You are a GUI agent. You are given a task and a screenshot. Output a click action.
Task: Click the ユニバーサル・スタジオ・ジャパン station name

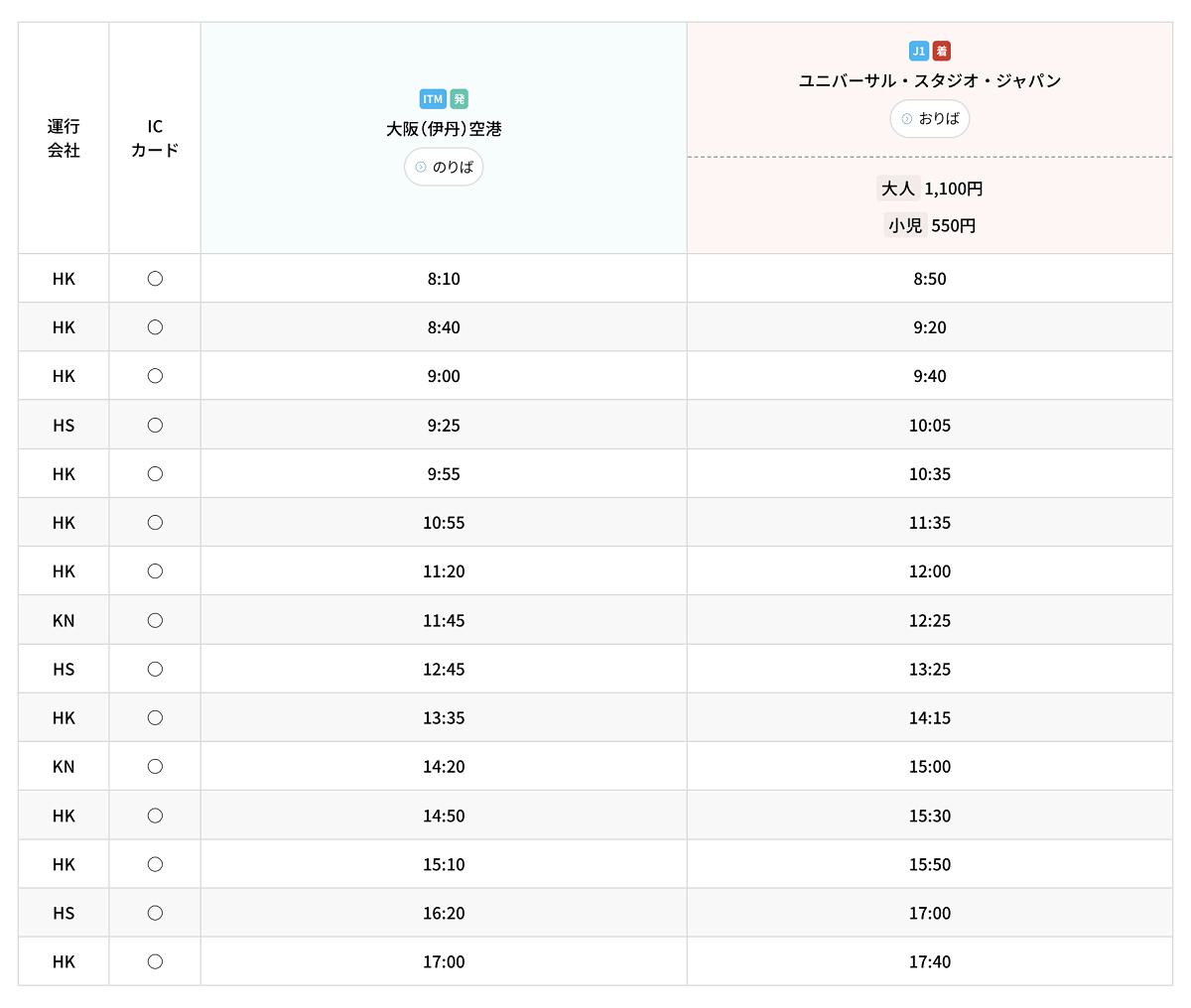tap(929, 81)
